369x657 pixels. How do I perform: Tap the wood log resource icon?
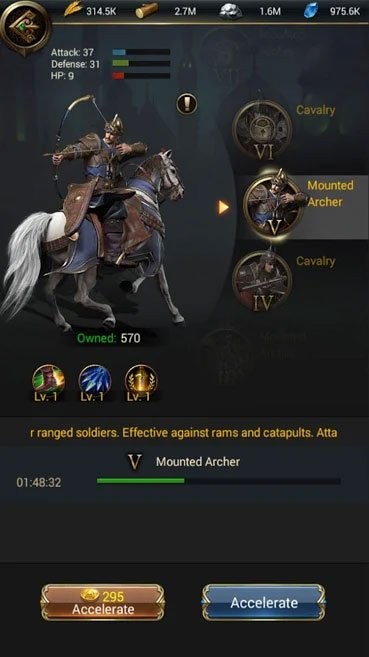coord(147,10)
